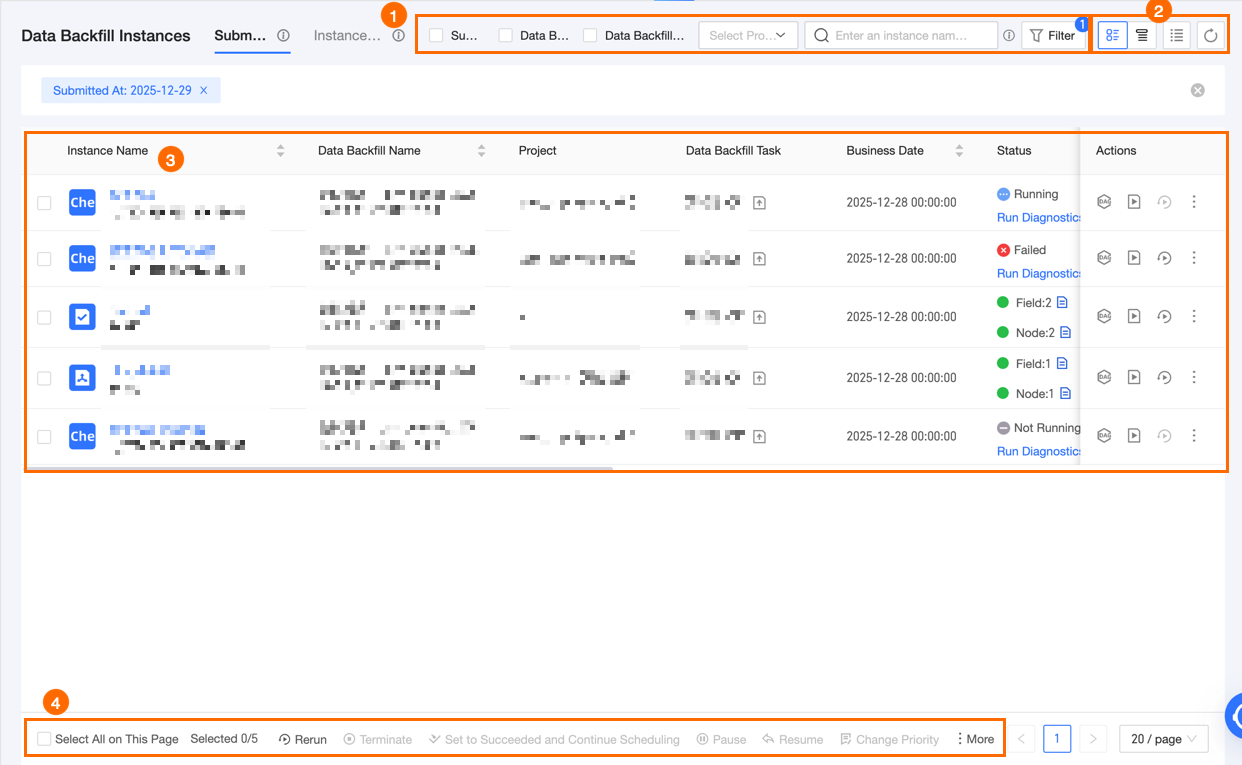This screenshot has height=765, width=1242.
Task: Click the rerun icon for the Failed instance
Action: [1164, 257]
